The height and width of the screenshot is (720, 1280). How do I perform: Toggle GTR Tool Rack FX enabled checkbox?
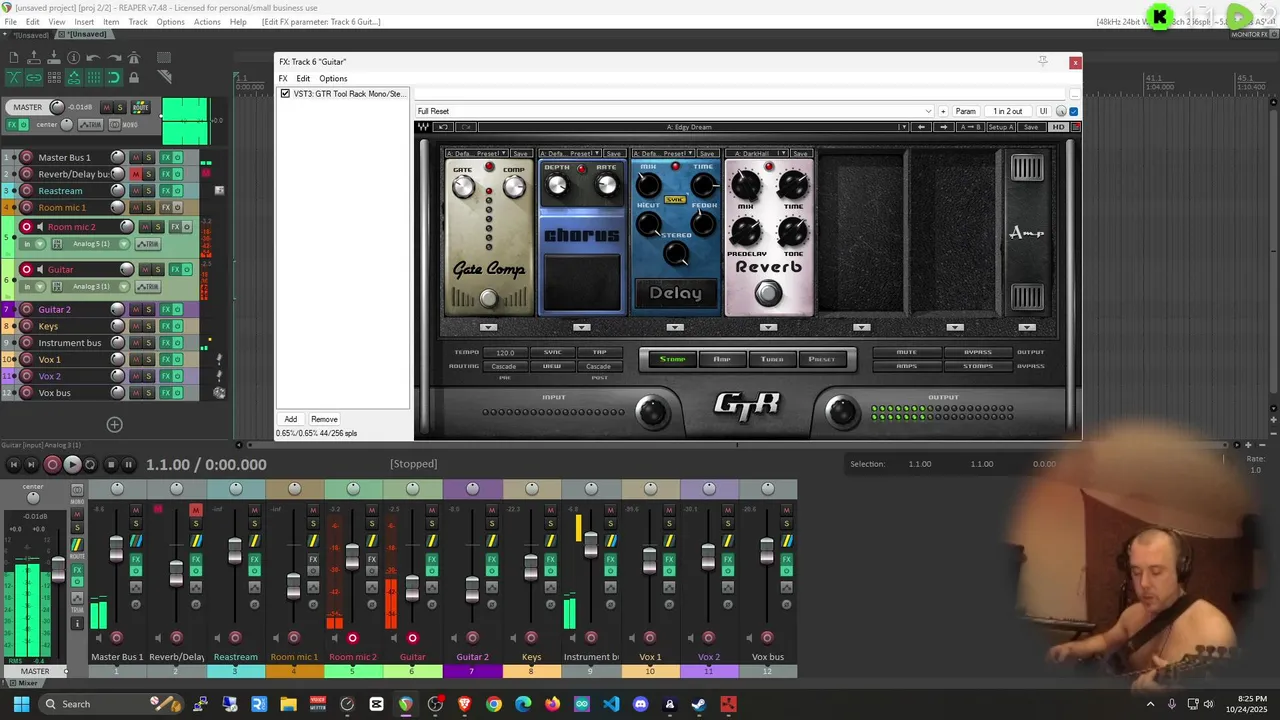[285, 94]
